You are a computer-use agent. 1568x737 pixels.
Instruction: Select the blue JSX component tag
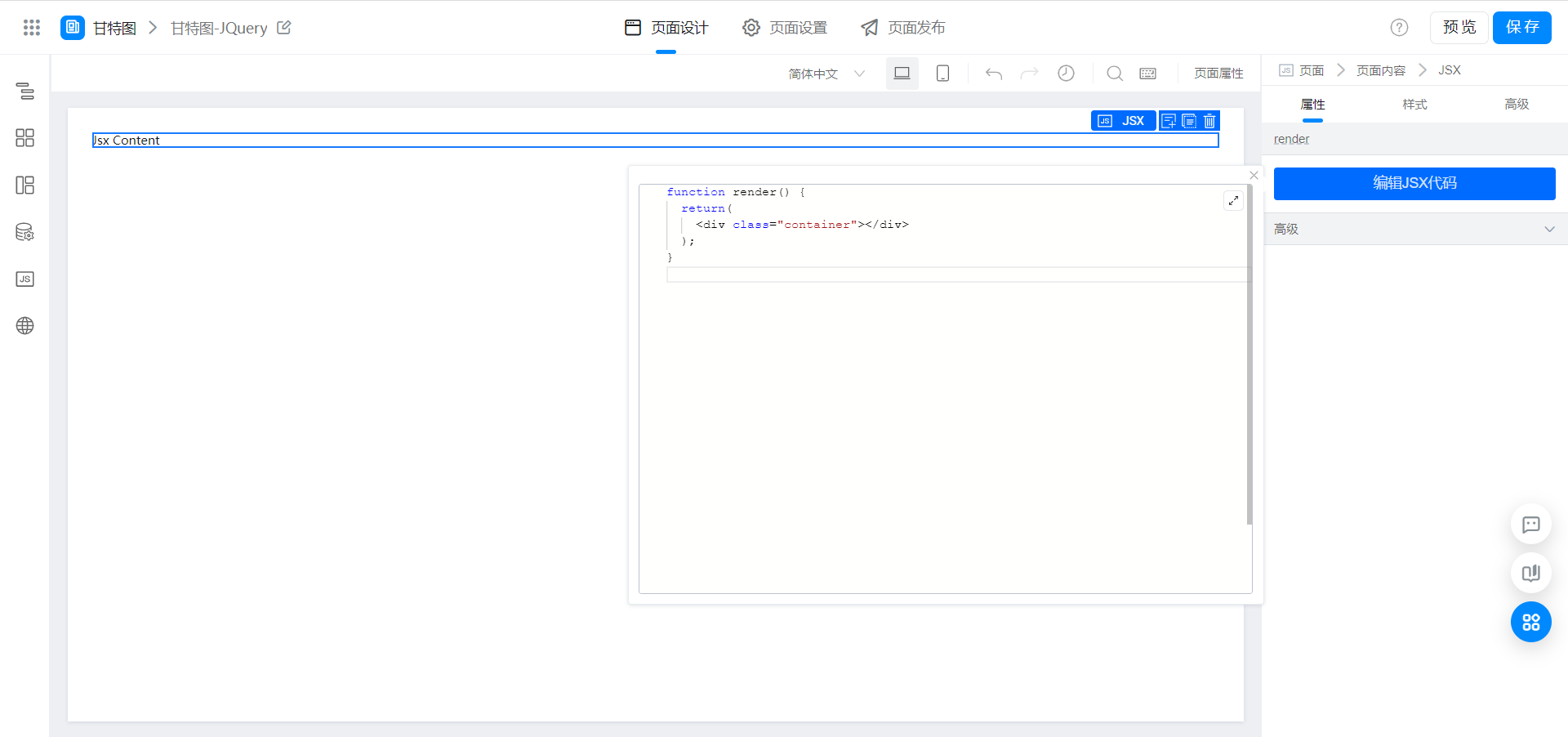coord(1124,121)
